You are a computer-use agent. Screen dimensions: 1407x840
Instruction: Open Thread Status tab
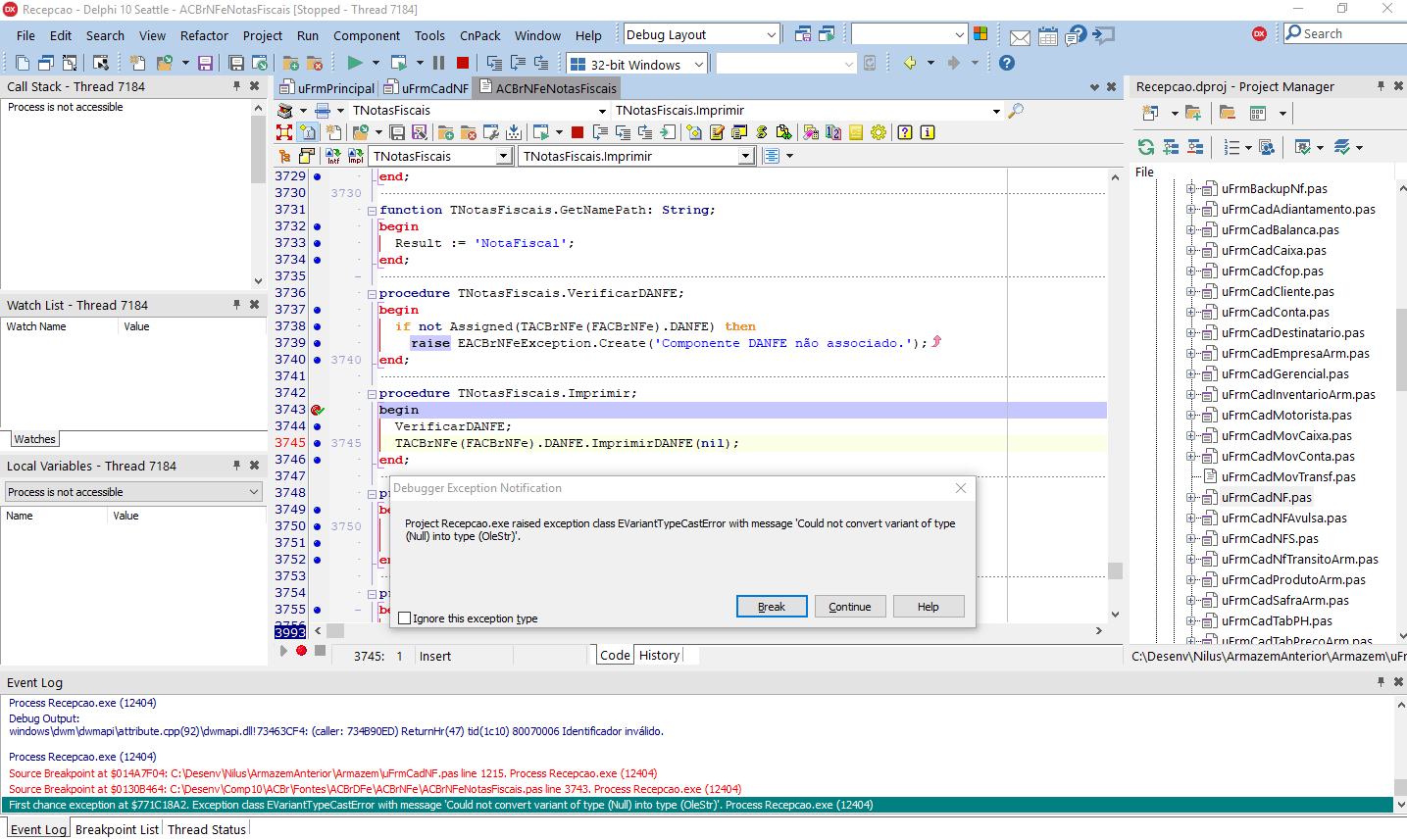click(x=207, y=829)
